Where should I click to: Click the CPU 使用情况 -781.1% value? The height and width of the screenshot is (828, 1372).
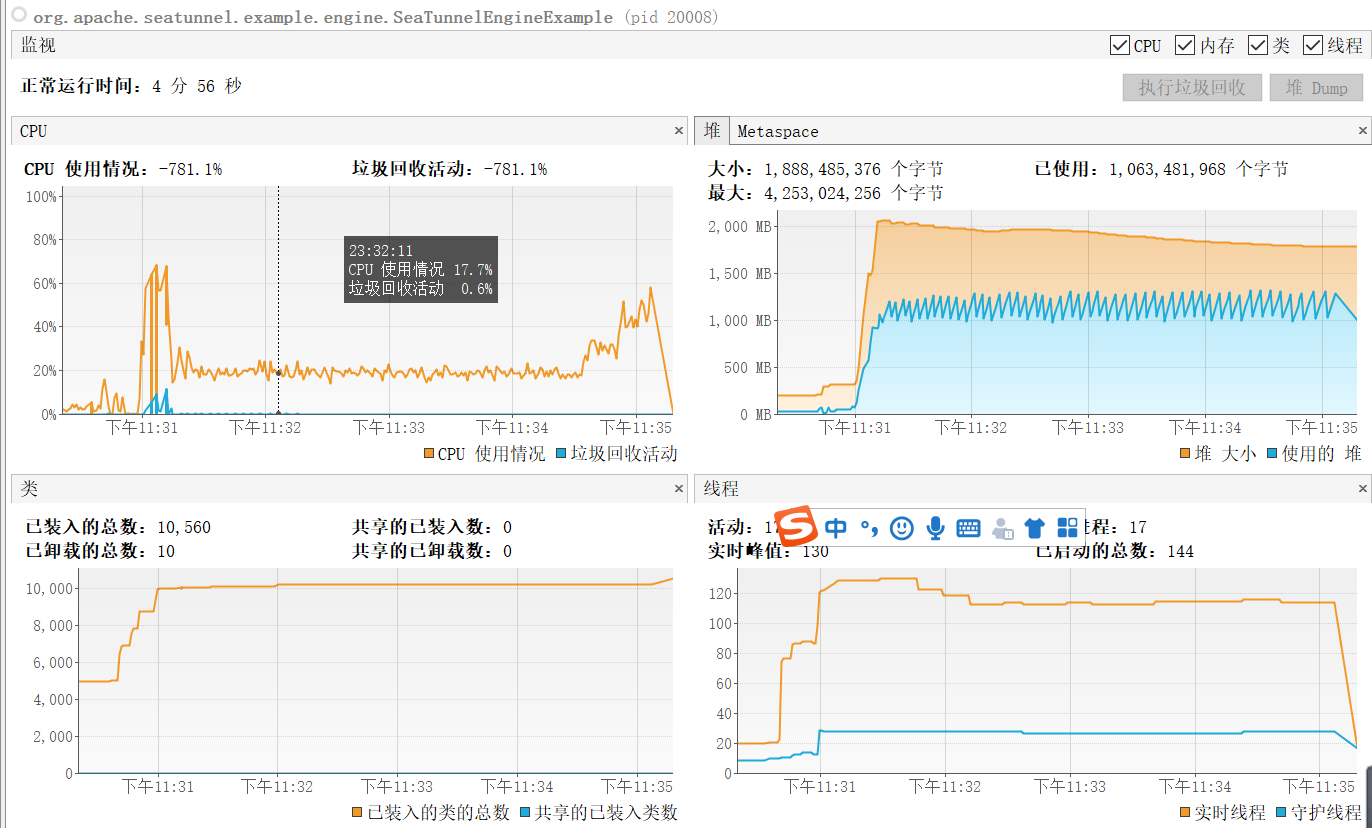click(191, 169)
